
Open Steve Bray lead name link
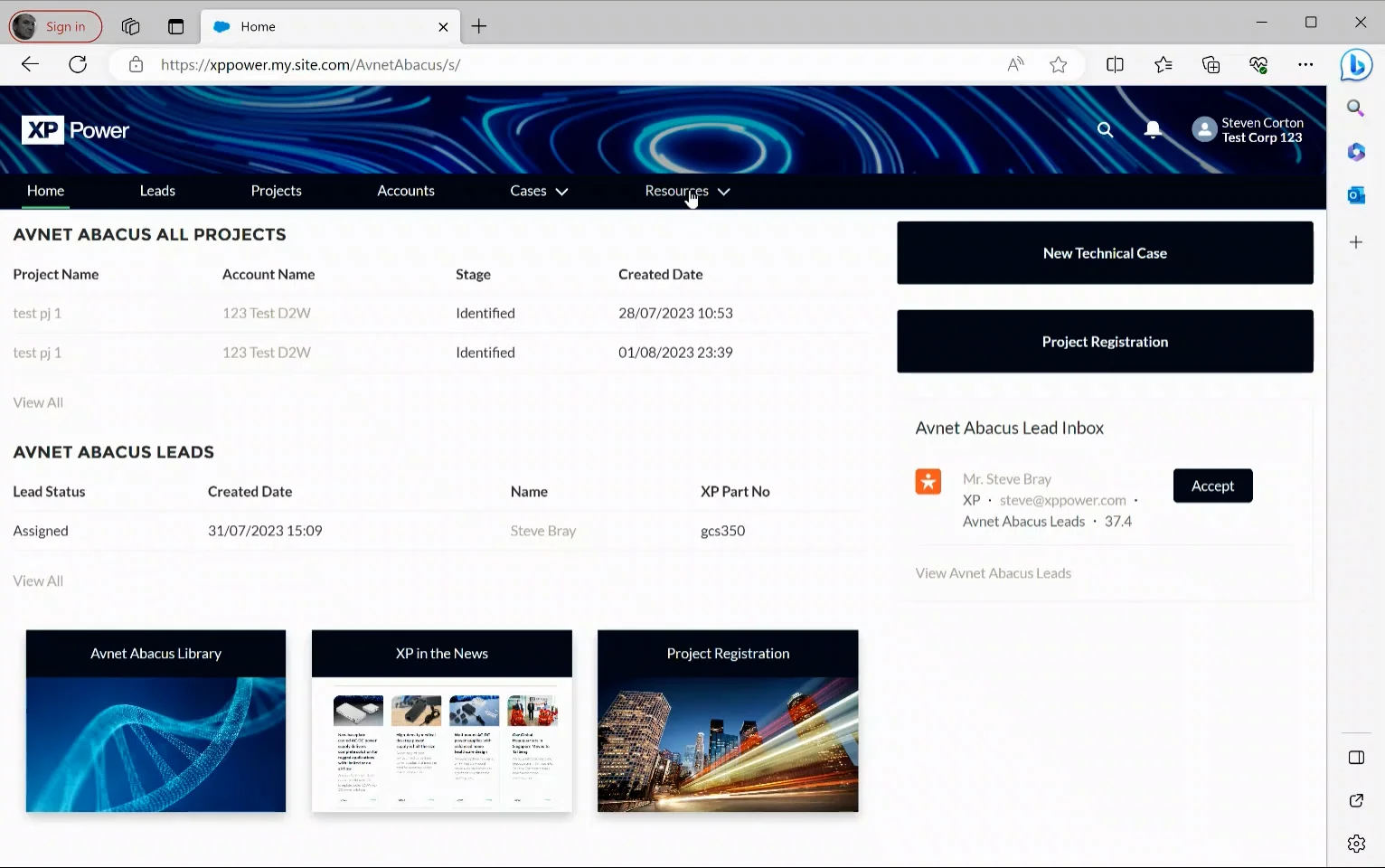(x=542, y=531)
